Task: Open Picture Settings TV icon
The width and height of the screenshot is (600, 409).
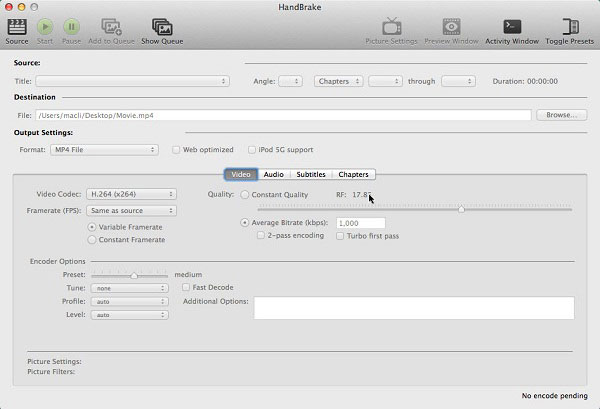Action: pos(391,27)
